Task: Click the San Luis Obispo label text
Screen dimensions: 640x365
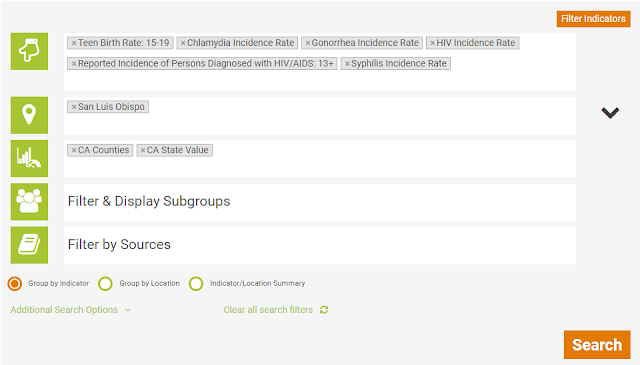Action: point(111,107)
